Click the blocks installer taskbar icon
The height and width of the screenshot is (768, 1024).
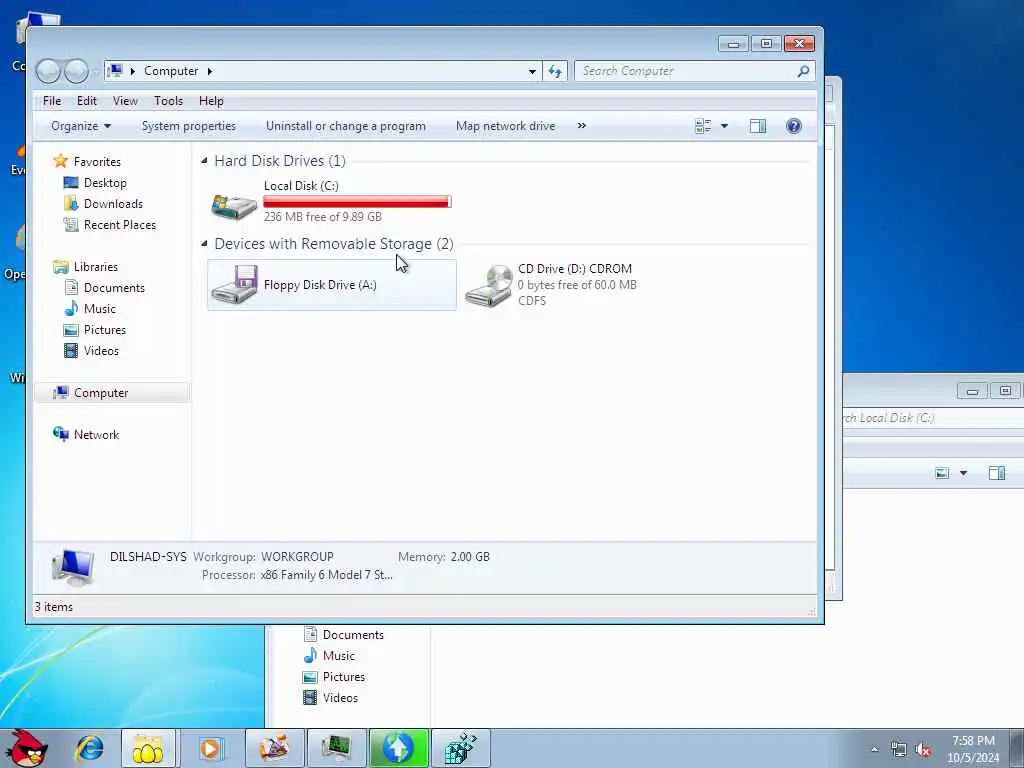(460, 748)
